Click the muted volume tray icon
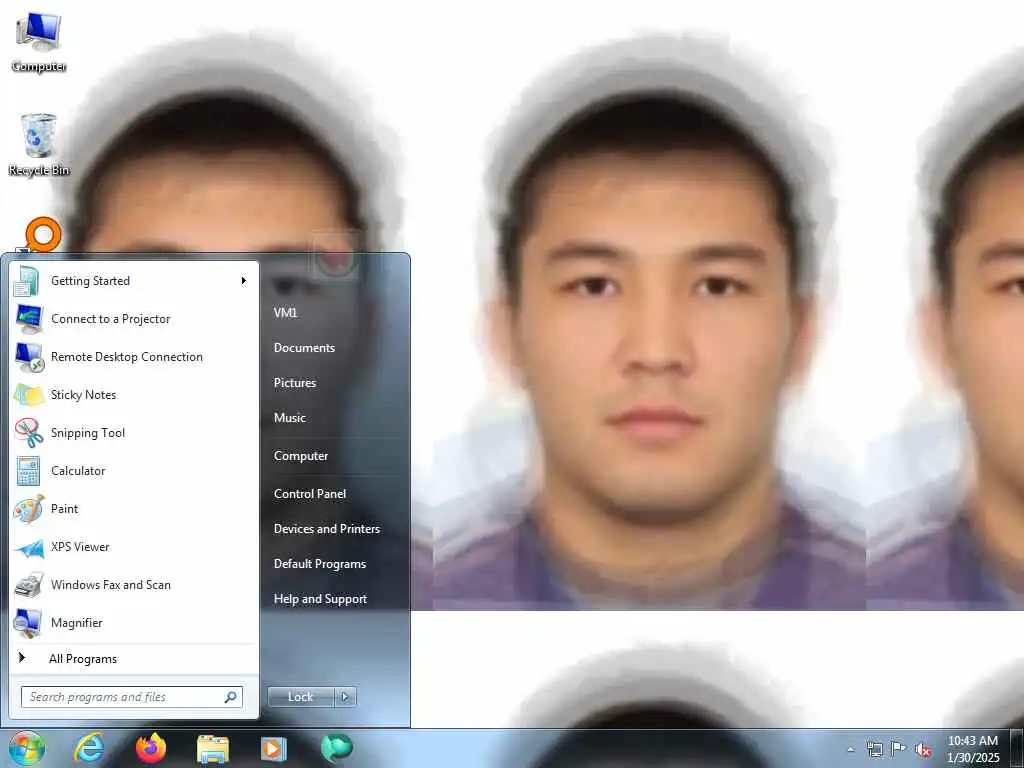Screen dimensions: 1024x768 coord(923,750)
